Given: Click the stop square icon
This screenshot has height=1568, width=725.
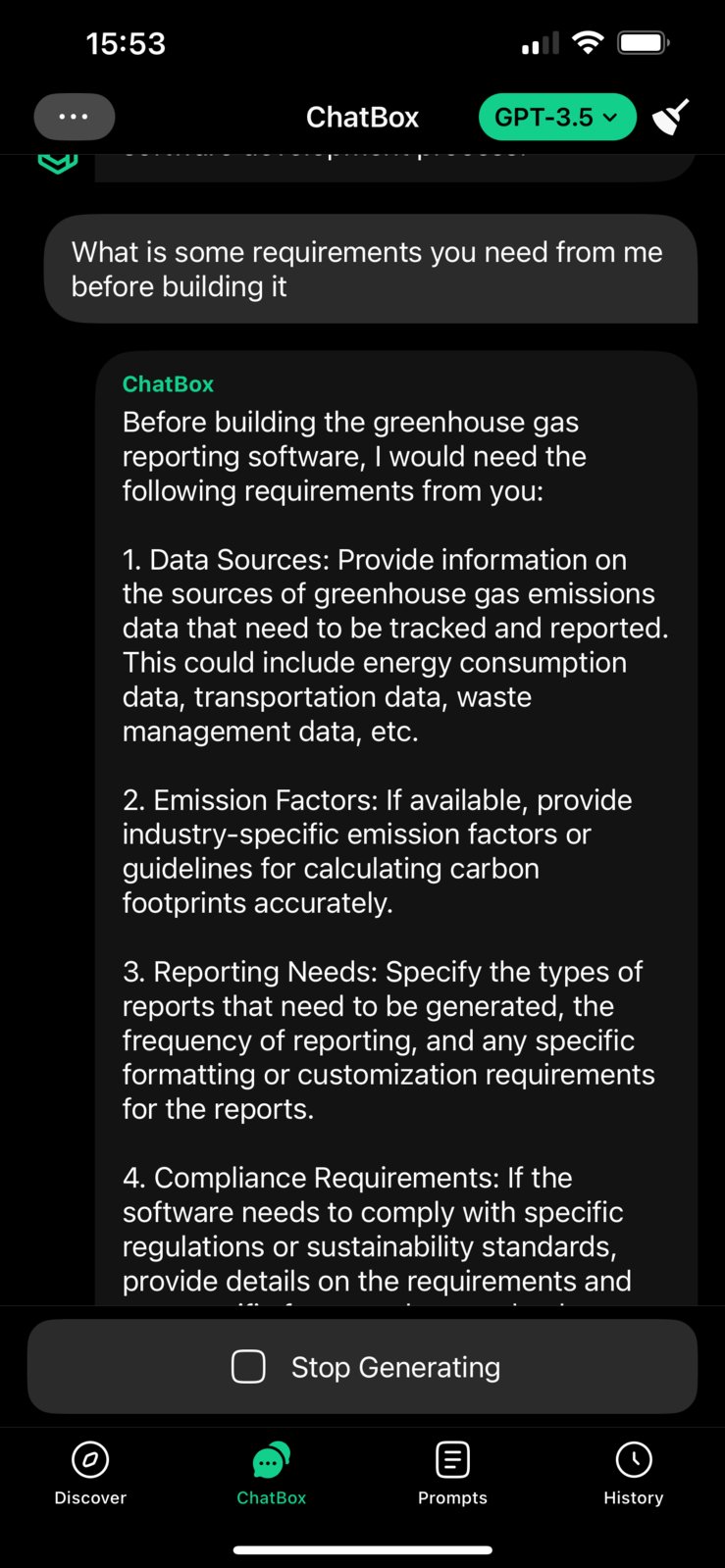Looking at the screenshot, I should (x=248, y=1366).
